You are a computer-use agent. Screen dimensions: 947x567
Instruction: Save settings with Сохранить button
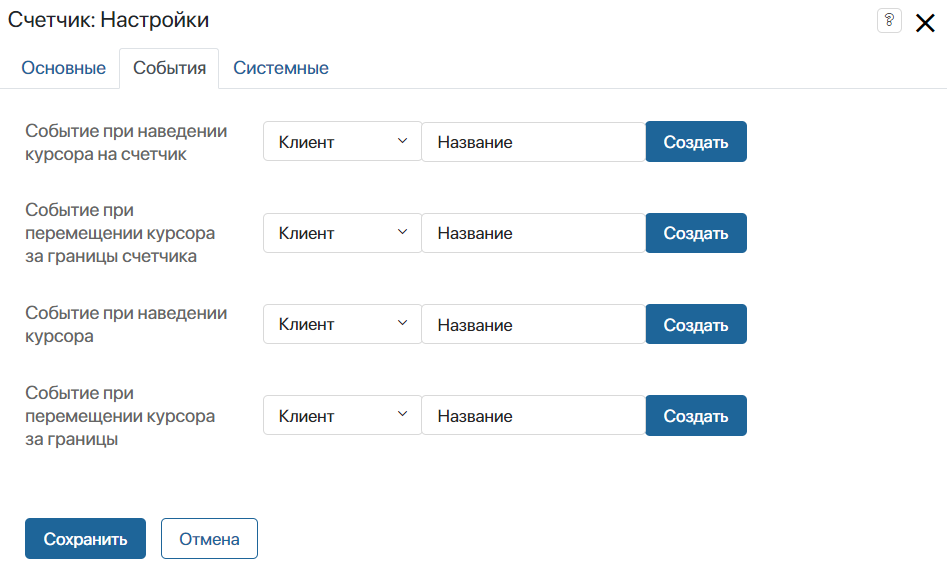[x=85, y=539]
